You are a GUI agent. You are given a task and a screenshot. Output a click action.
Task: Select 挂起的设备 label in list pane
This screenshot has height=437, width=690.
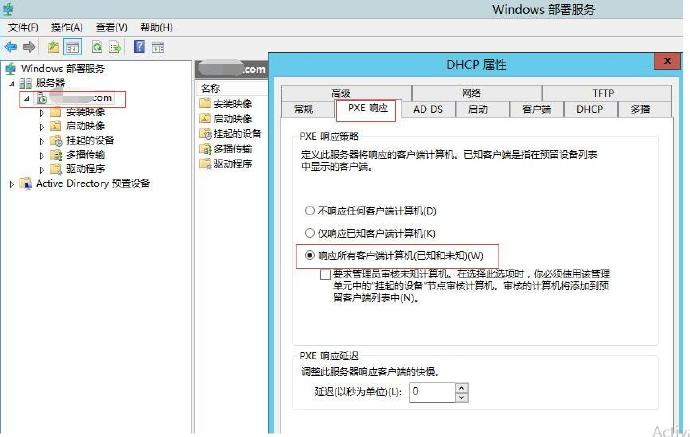(x=237, y=133)
